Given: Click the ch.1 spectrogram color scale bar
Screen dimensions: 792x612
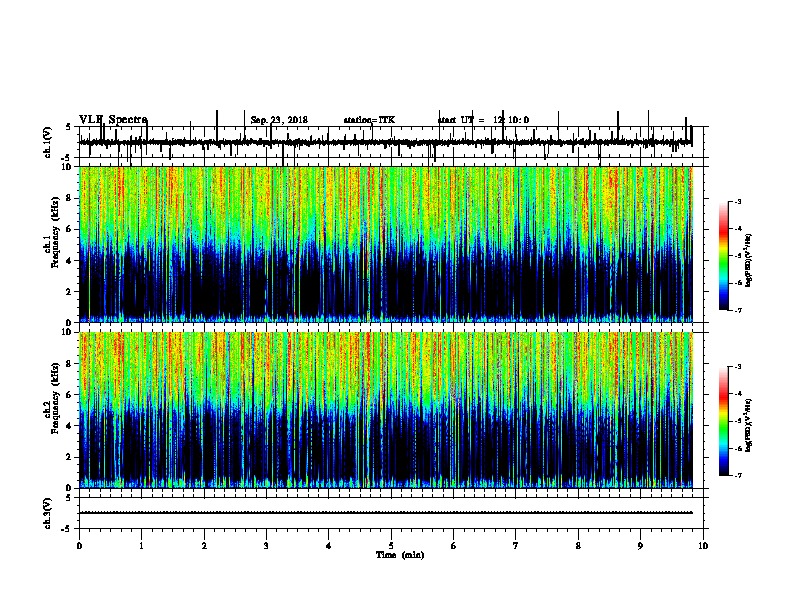Looking at the screenshot, I should tap(724, 255).
